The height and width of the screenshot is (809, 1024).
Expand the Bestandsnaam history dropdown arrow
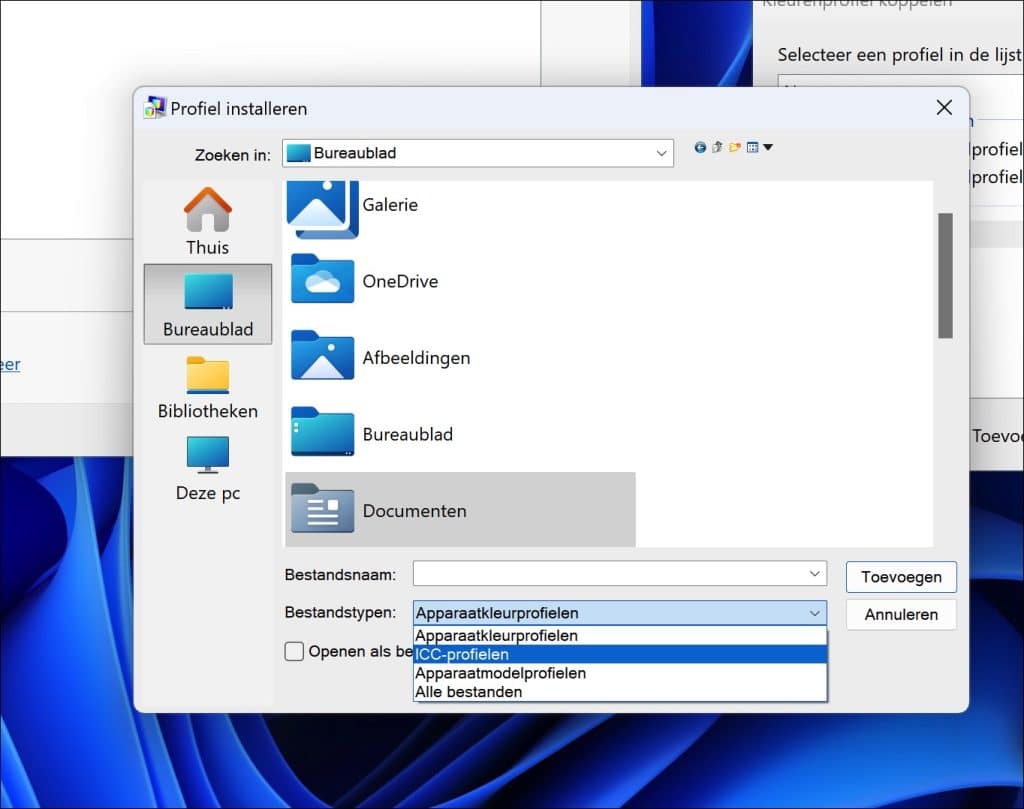click(814, 574)
